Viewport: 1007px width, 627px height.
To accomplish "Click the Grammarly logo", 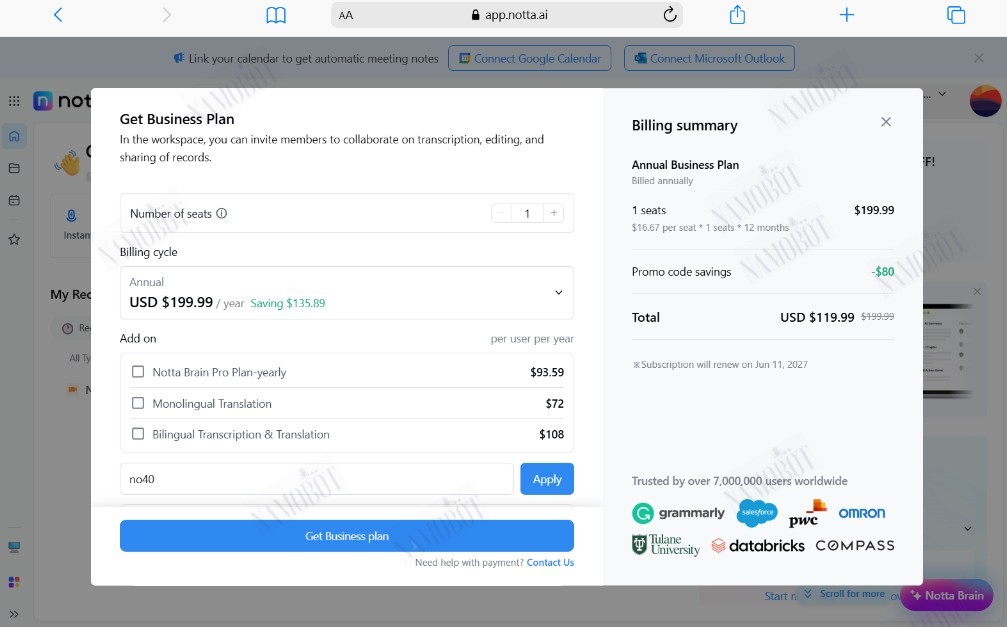I will (x=678, y=513).
